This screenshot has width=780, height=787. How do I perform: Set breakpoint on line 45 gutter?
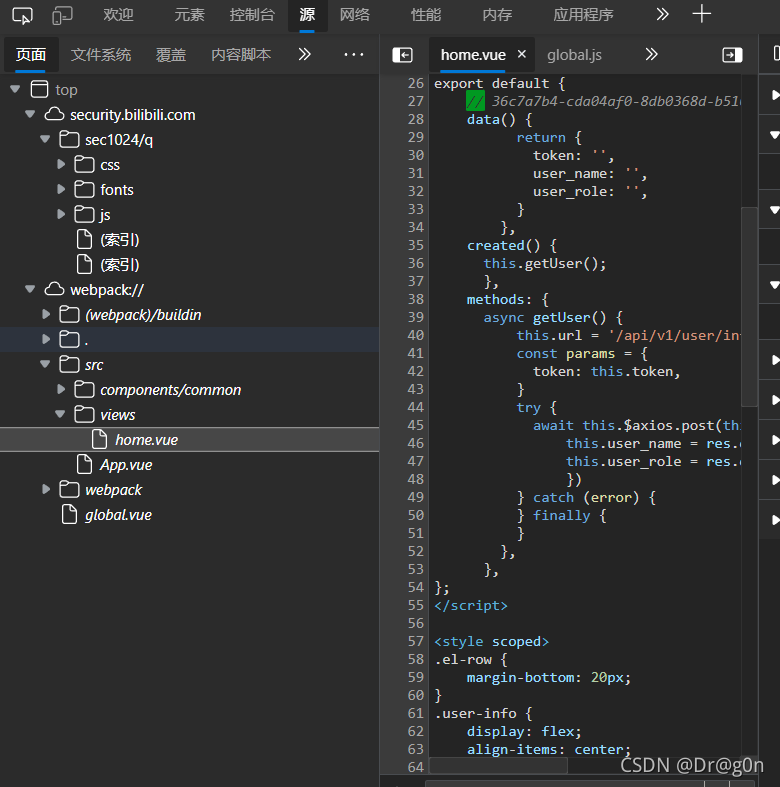click(x=416, y=425)
